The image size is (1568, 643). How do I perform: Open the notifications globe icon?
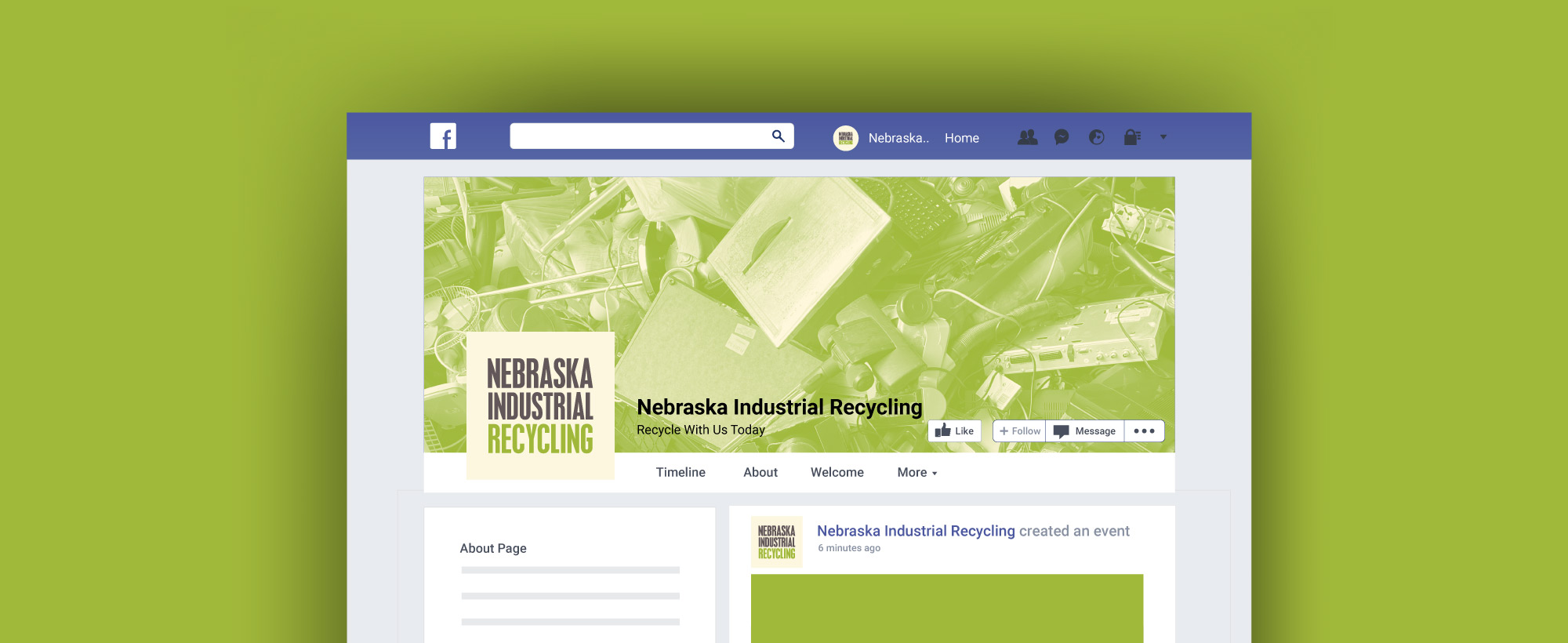coord(1096,137)
